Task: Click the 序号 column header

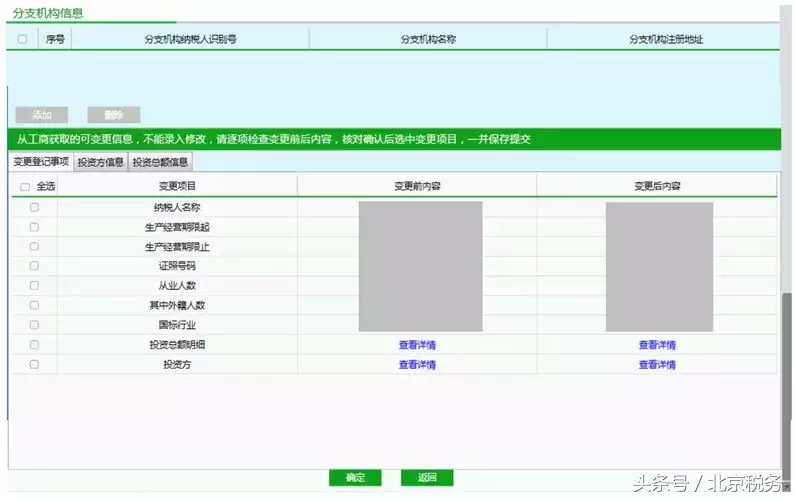Action: (55, 39)
